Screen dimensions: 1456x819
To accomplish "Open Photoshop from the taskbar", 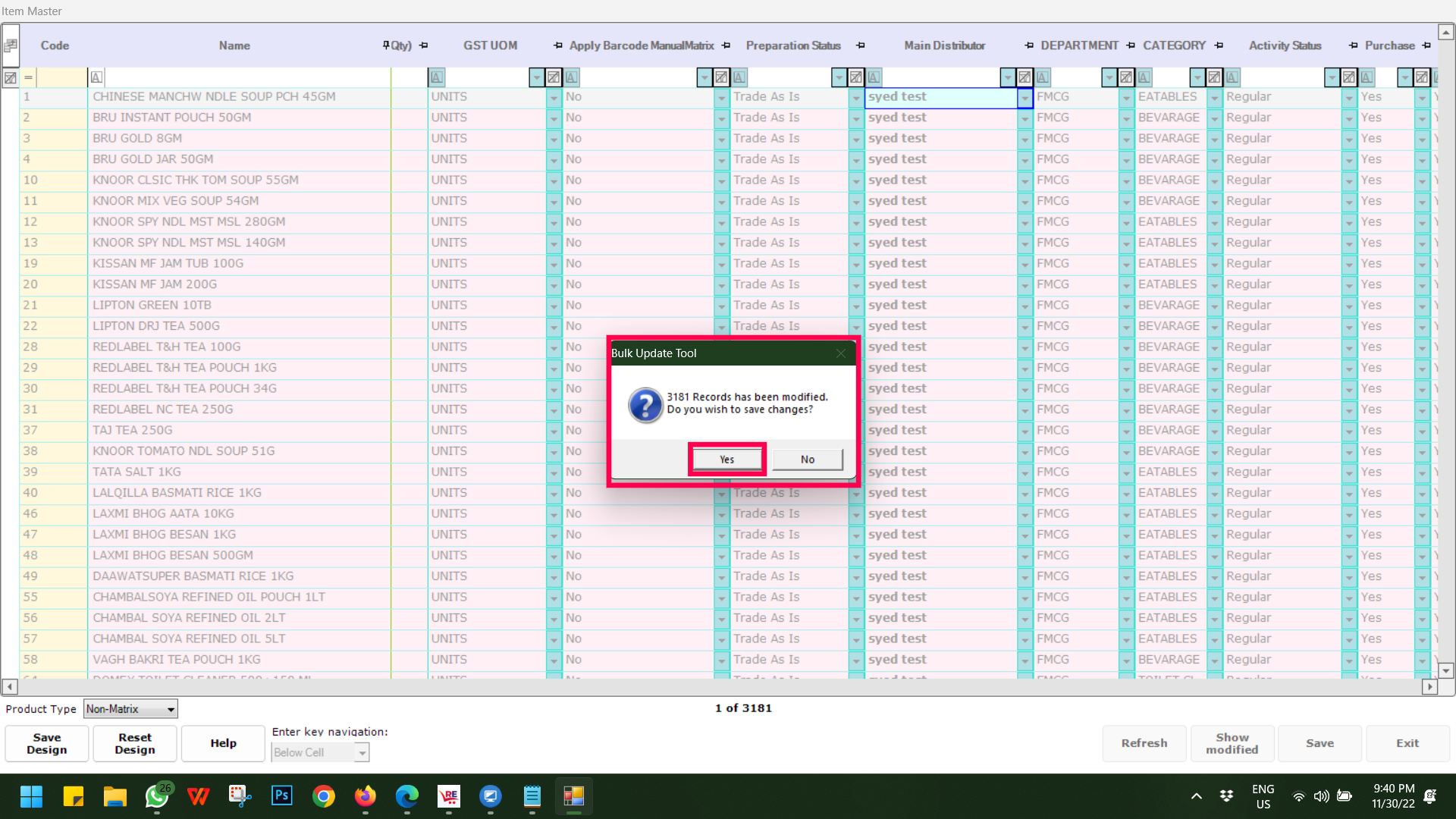I will coord(281,796).
